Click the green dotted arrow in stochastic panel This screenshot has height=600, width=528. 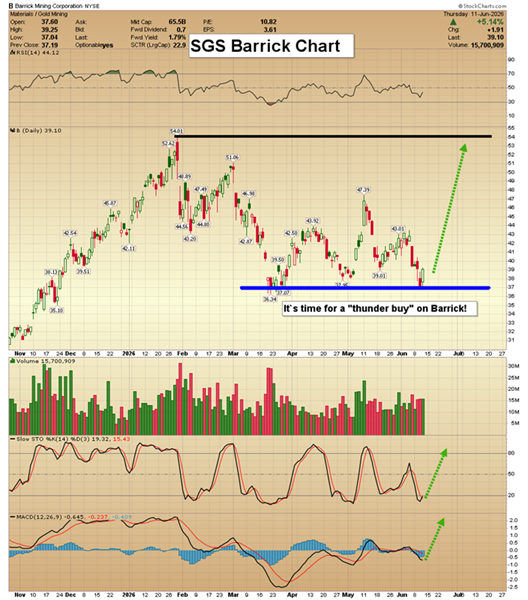point(435,474)
